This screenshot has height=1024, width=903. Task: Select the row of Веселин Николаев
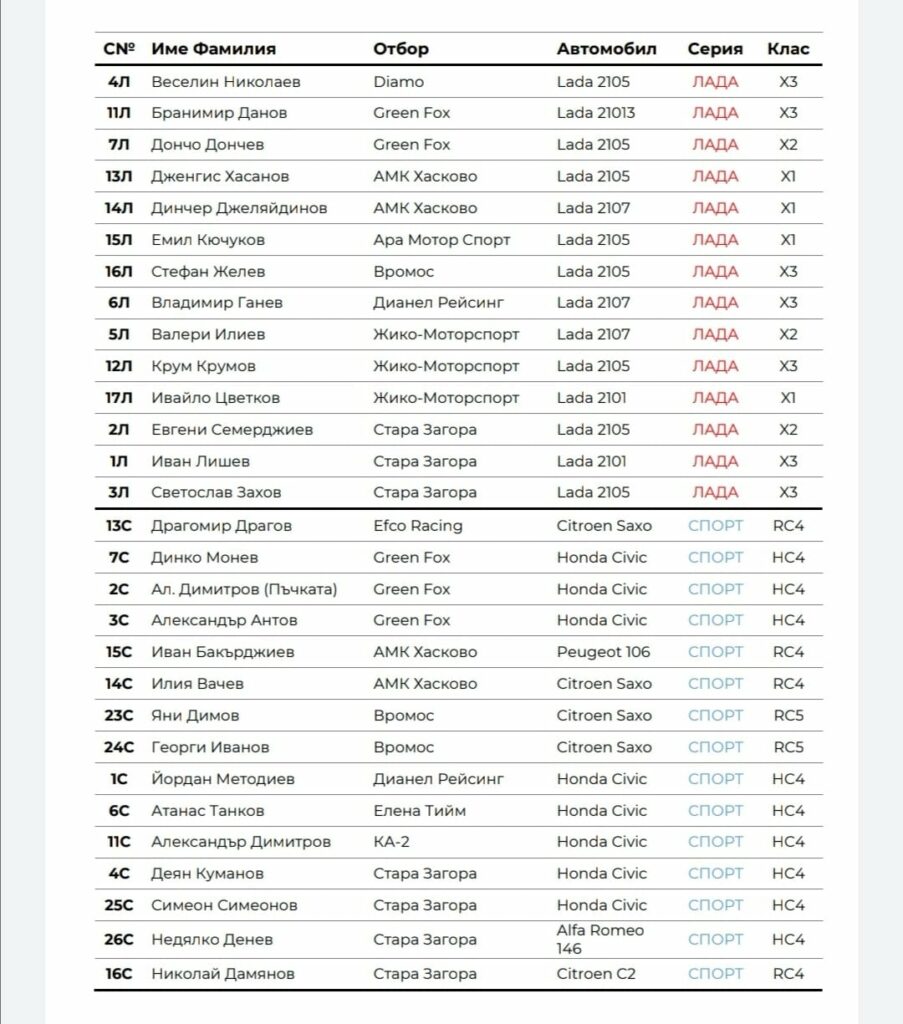click(x=458, y=82)
